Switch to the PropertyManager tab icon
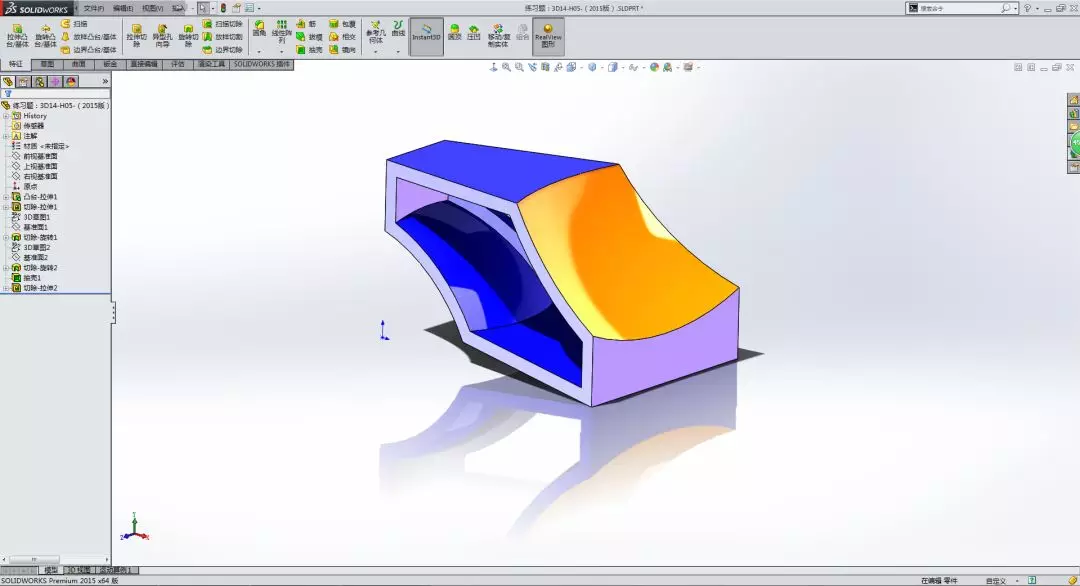This screenshot has height=586, width=1080. (x=24, y=81)
